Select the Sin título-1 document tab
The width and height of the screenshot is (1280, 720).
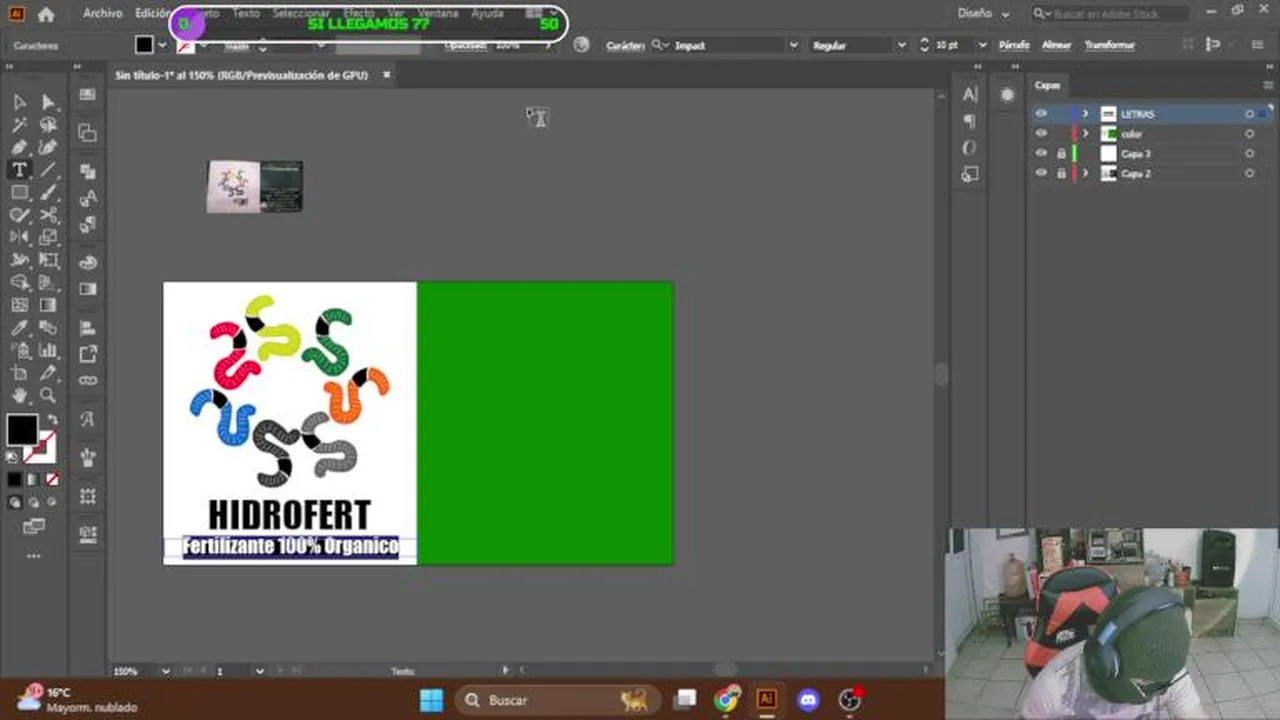tap(241, 75)
